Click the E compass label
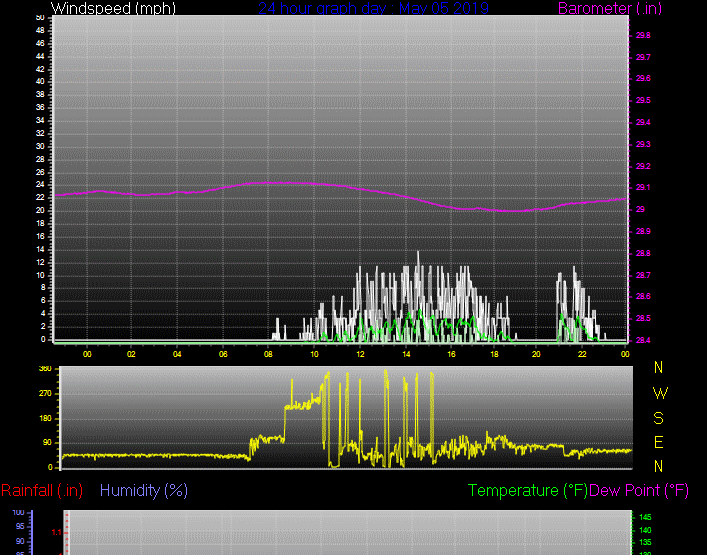The width and height of the screenshot is (707, 555). [x=658, y=442]
